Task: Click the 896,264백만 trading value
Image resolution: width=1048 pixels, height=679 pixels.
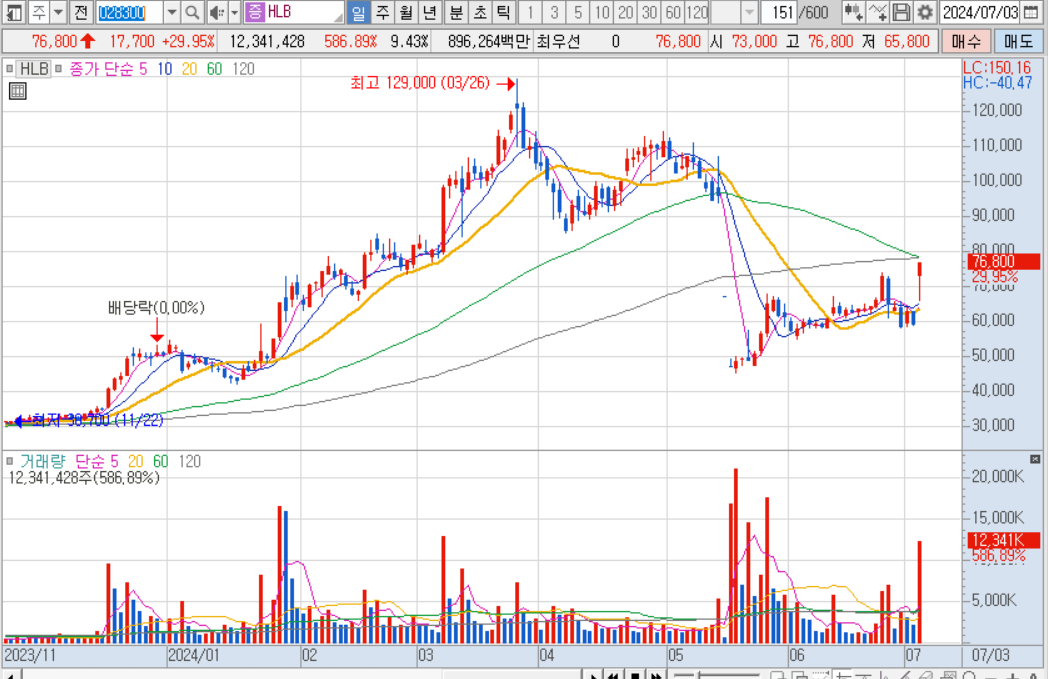Action: (x=489, y=41)
